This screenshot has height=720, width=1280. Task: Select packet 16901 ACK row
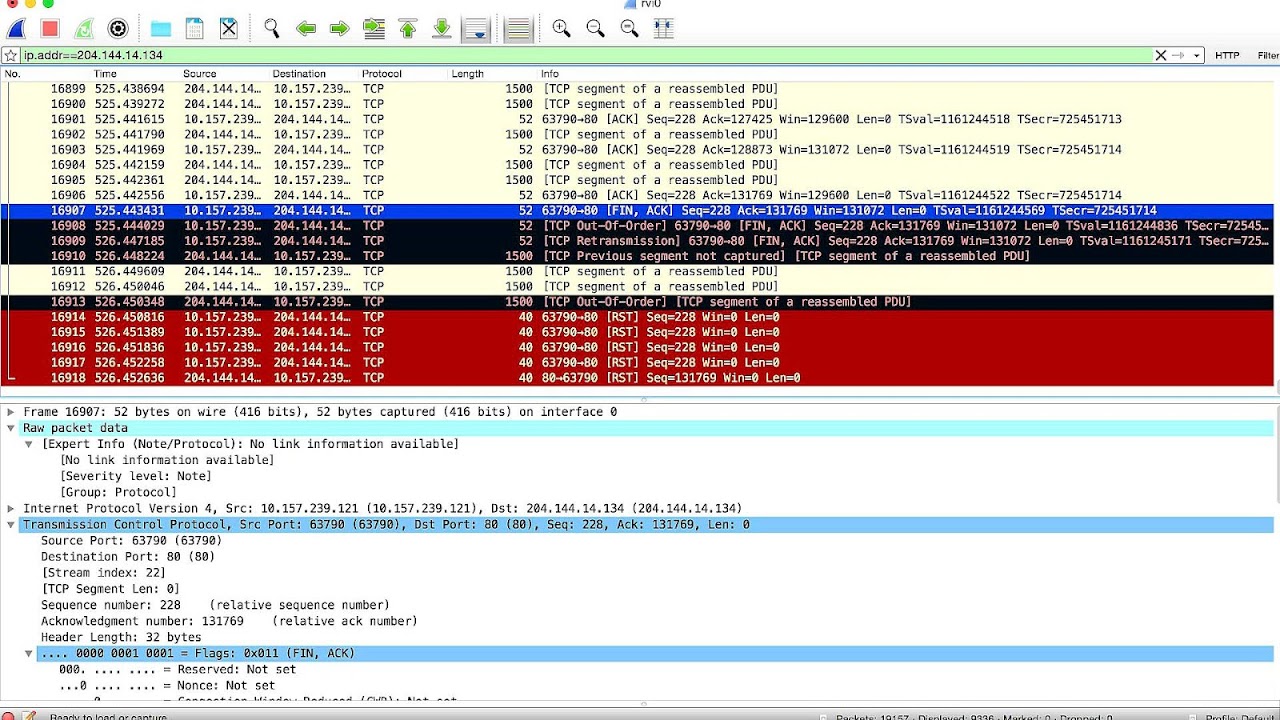pyautogui.click(x=637, y=119)
